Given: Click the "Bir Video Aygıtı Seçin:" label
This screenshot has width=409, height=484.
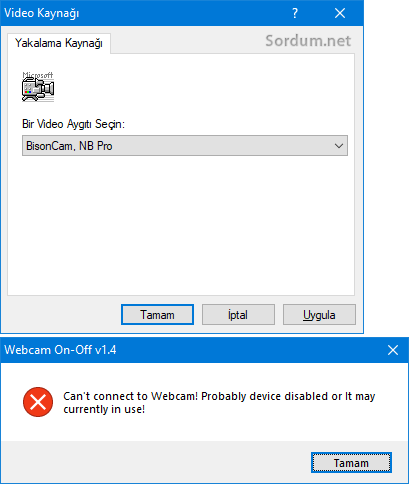Looking at the screenshot, I should pyautogui.click(x=73, y=124).
